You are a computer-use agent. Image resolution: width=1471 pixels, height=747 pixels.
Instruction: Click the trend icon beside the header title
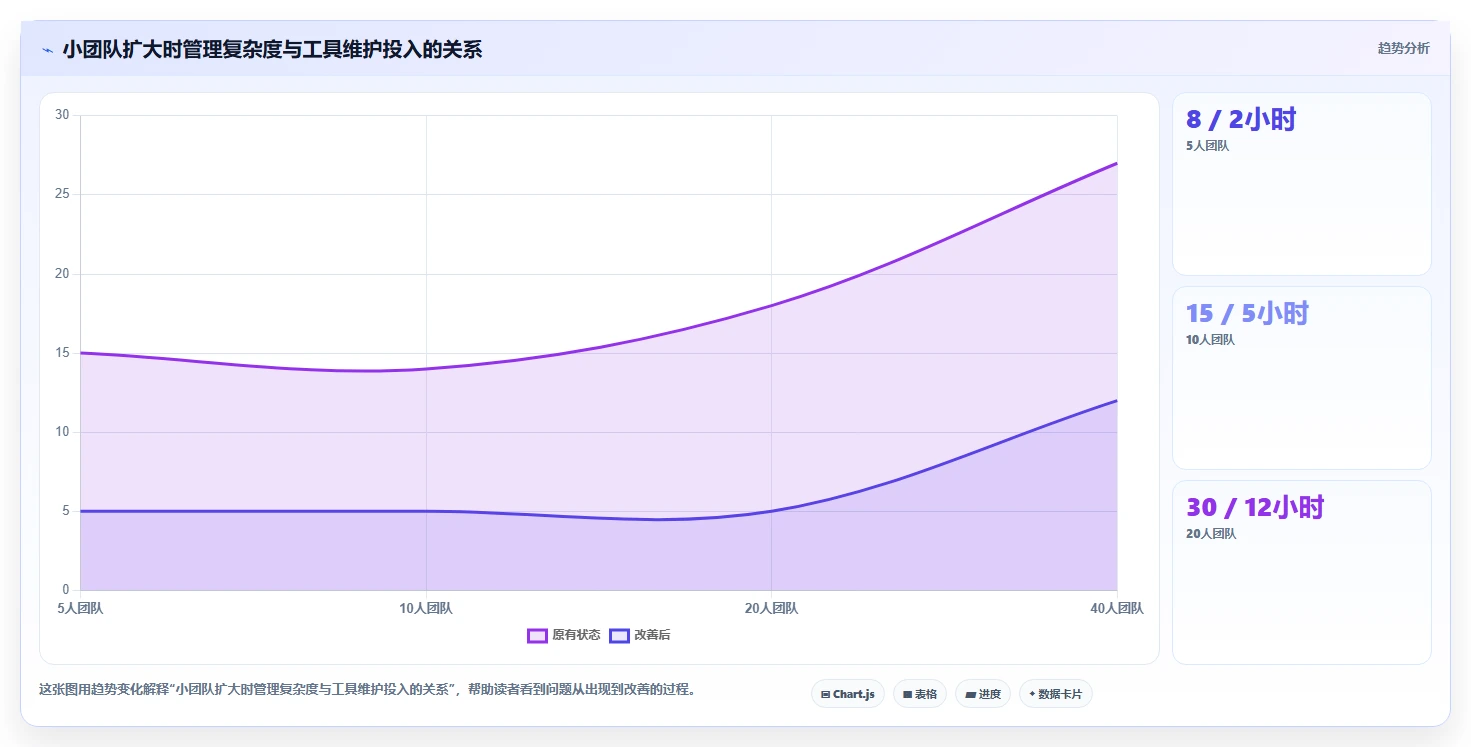coord(47,50)
